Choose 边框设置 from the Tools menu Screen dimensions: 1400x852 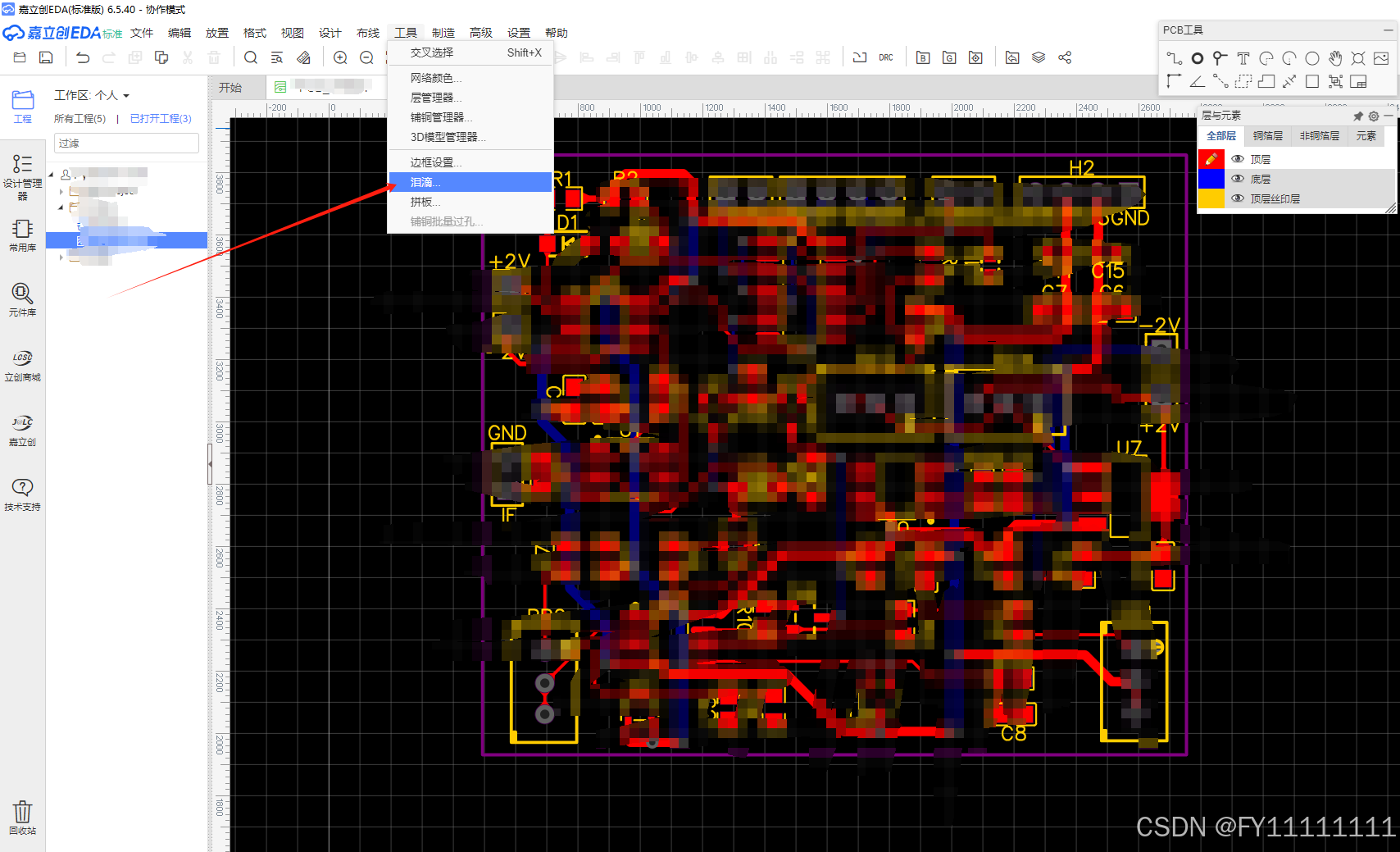pyautogui.click(x=470, y=162)
